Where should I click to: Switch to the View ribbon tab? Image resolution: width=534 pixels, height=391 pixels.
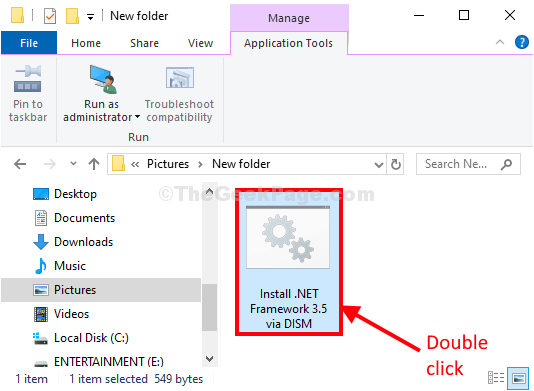[x=200, y=43]
